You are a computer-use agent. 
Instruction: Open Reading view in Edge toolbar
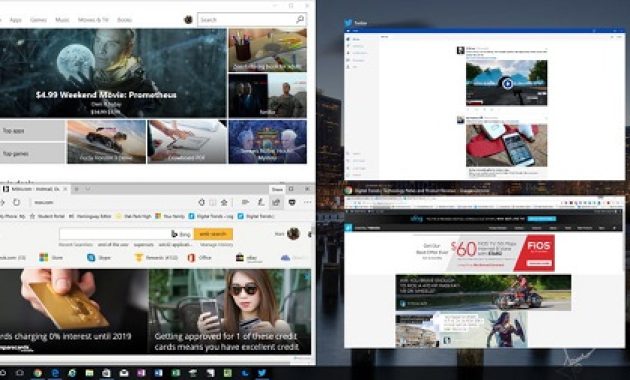[213, 202]
